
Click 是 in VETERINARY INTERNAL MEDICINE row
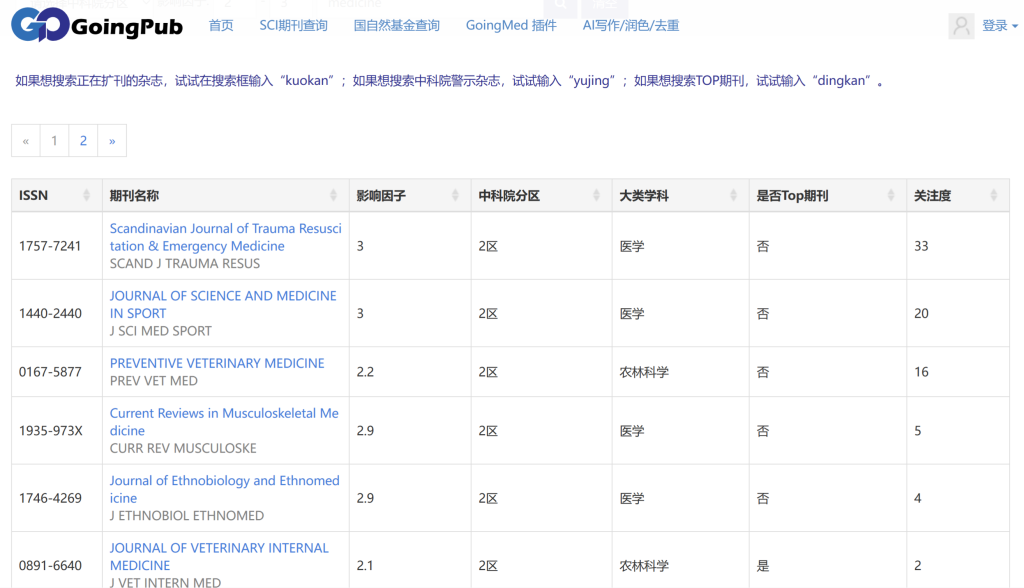point(763,566)
